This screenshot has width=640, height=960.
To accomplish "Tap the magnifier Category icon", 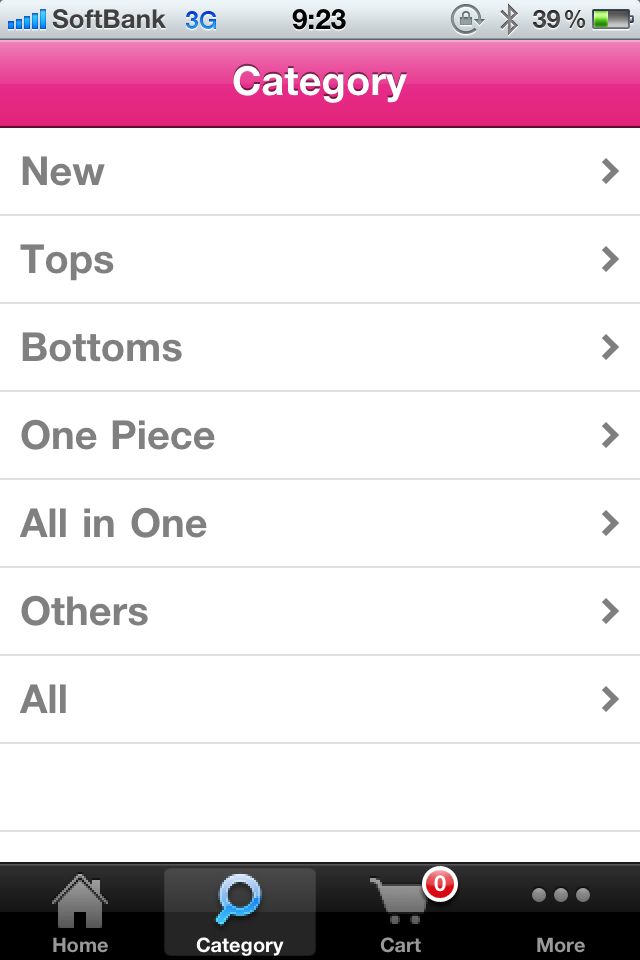I will [x=239, y=899].
